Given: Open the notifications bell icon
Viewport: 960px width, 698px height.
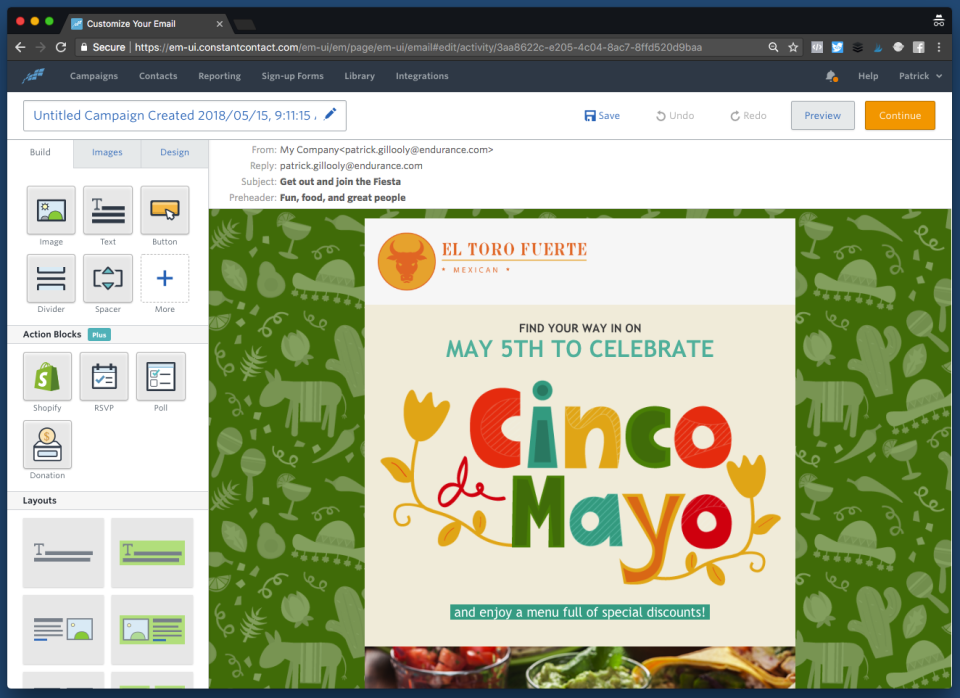Looking at the screenshot, I should coord(831,76).
